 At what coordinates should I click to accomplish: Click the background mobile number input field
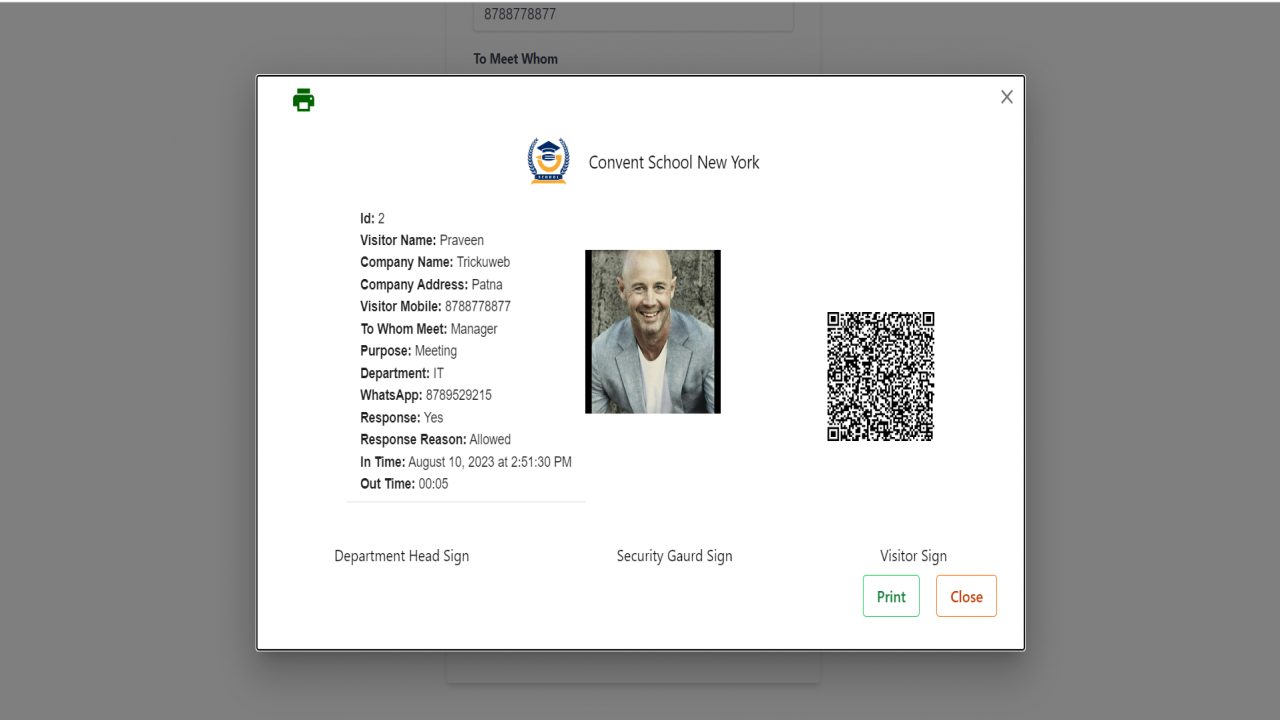633,15
